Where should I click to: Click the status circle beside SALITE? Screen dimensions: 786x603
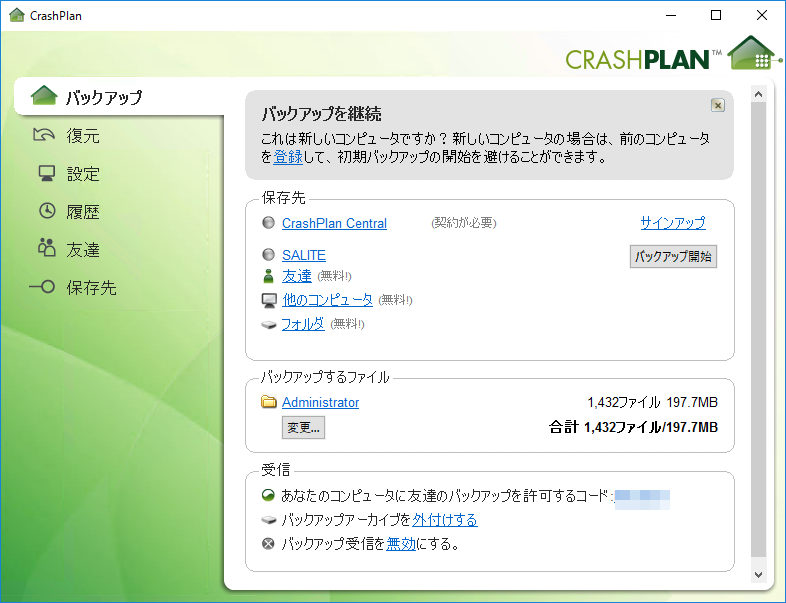coord(269,255)
